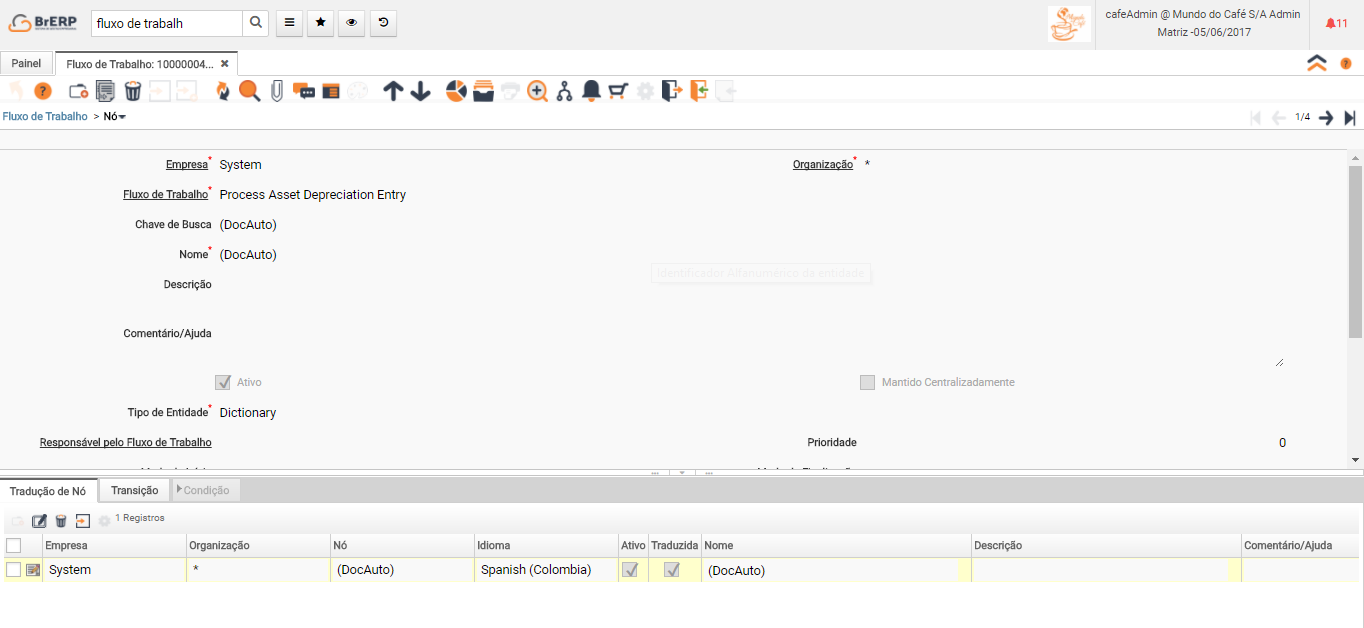Edit record icon in Tradução de Nó toolbar

click(40, 521)
